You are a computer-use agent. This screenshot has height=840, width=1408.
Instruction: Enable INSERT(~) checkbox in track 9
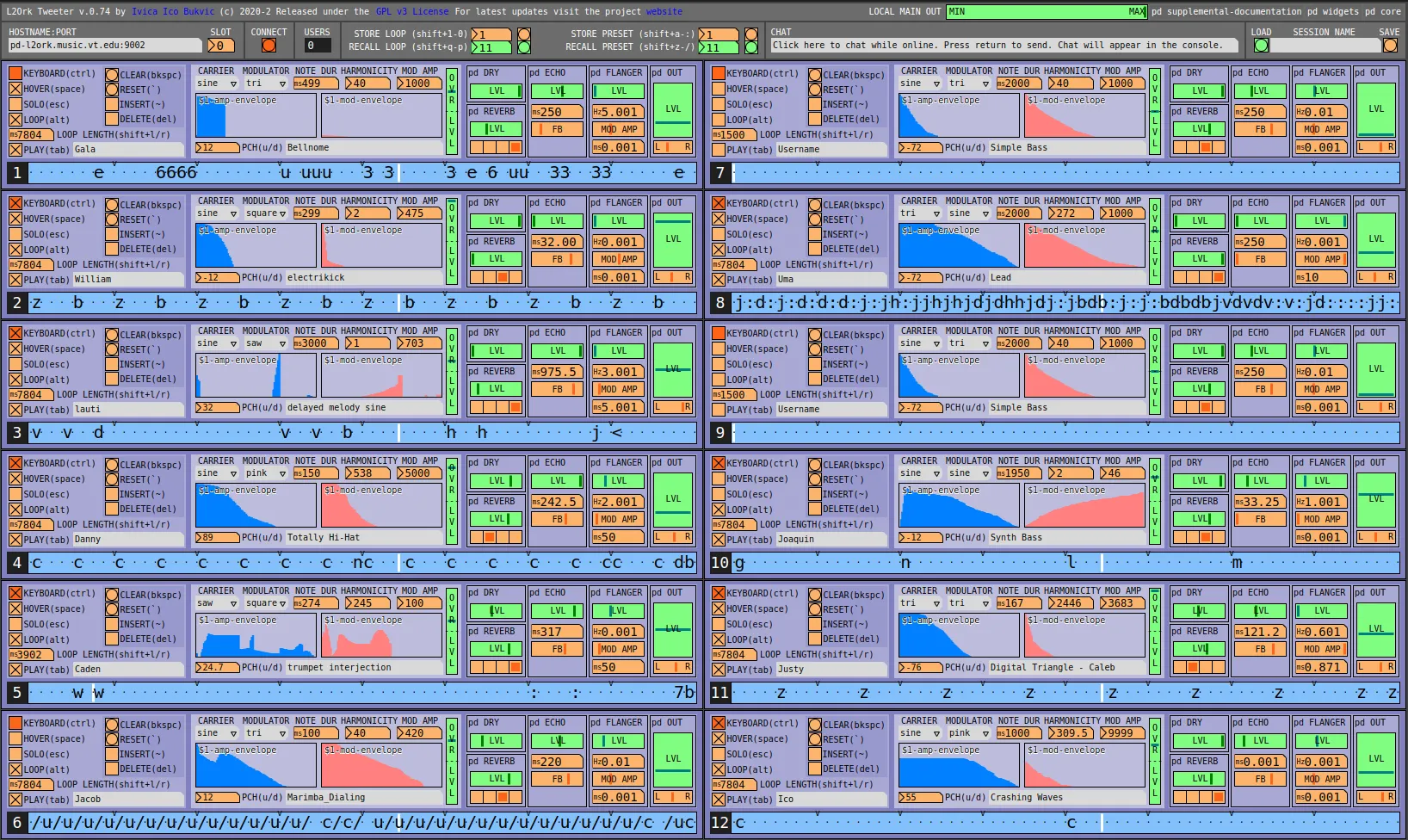tap(815, 364)
